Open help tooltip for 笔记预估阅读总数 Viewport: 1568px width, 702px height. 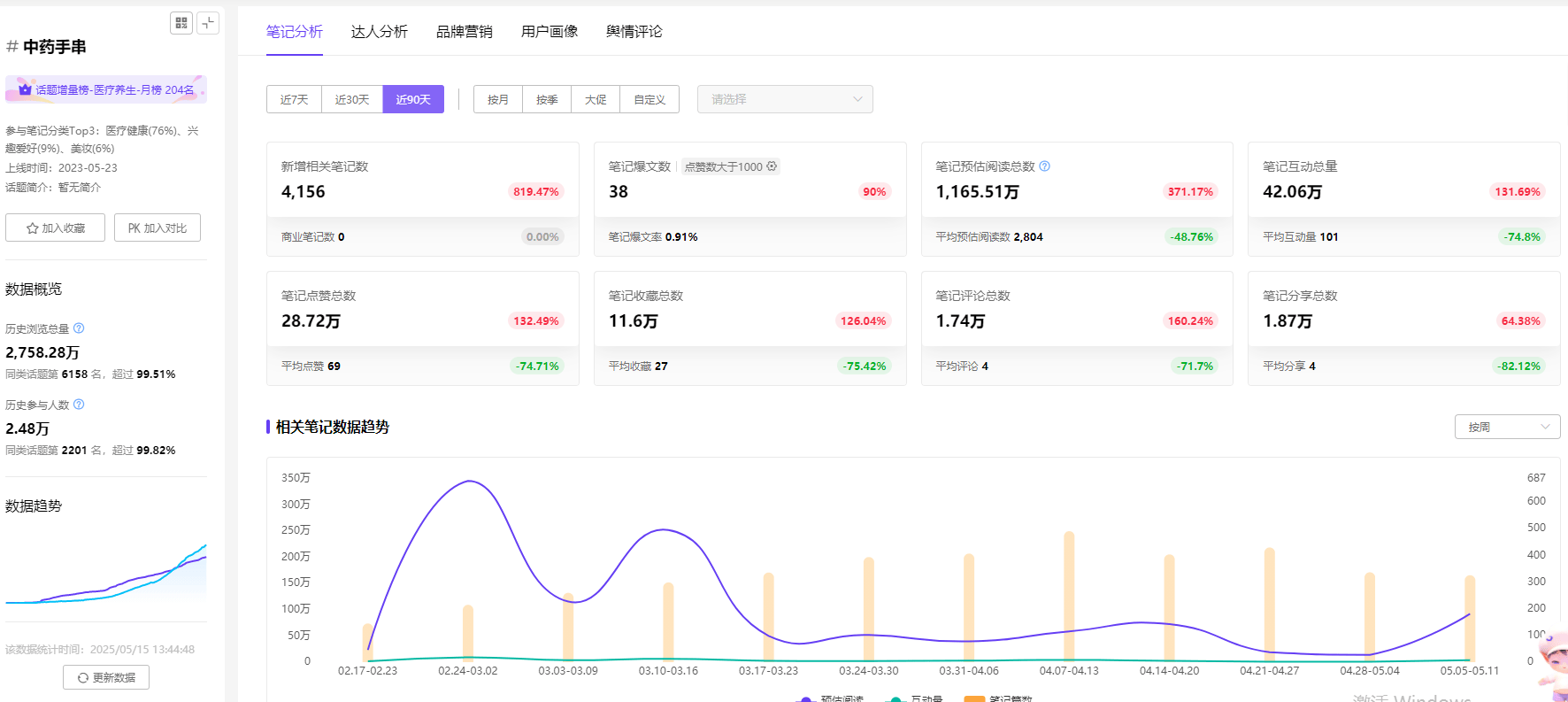(1044, 166)
